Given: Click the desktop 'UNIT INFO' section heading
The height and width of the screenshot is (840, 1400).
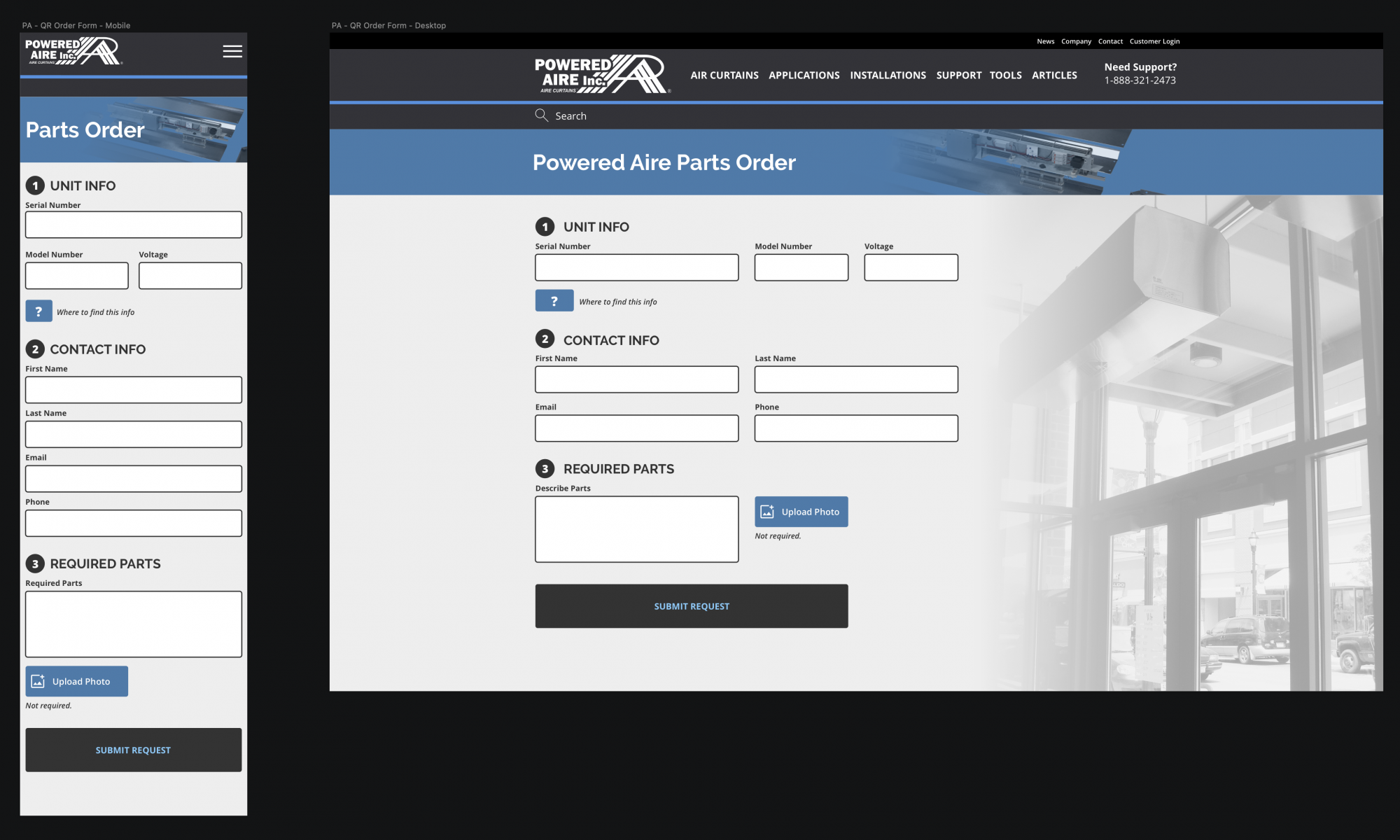Looking at the screenshot, I should click(596, 227).
